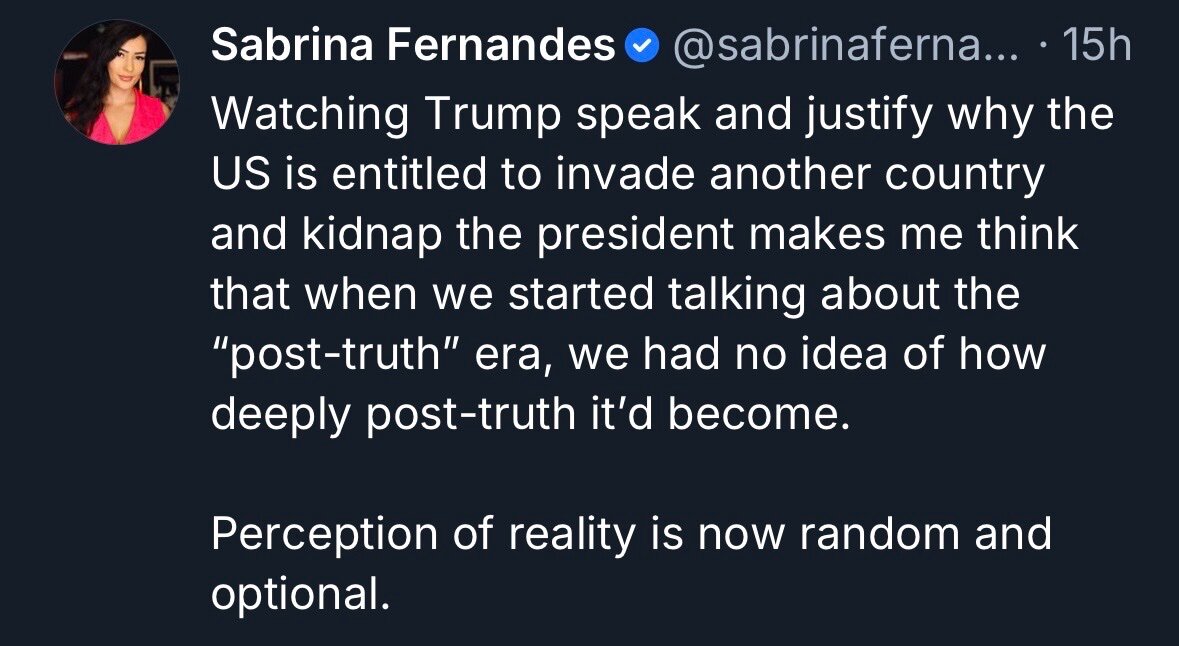Open Sabrina Fernandes' profile picture
The width and height of the screenshot is (1179, 646).
pyautogui.click(x=116, y=82)
